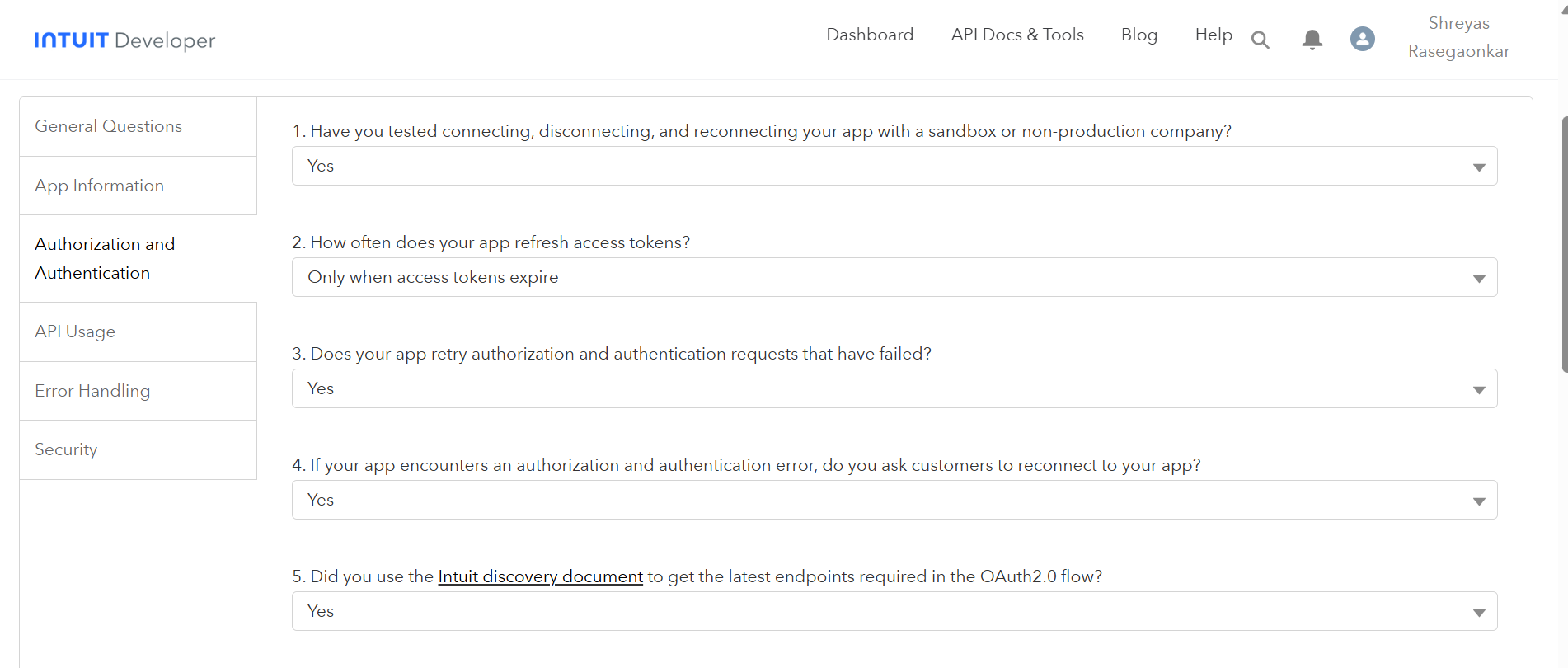Screen dimensions: 1568x668
Task: Go to the Dashboard page
Action: (x=870, y=35)
